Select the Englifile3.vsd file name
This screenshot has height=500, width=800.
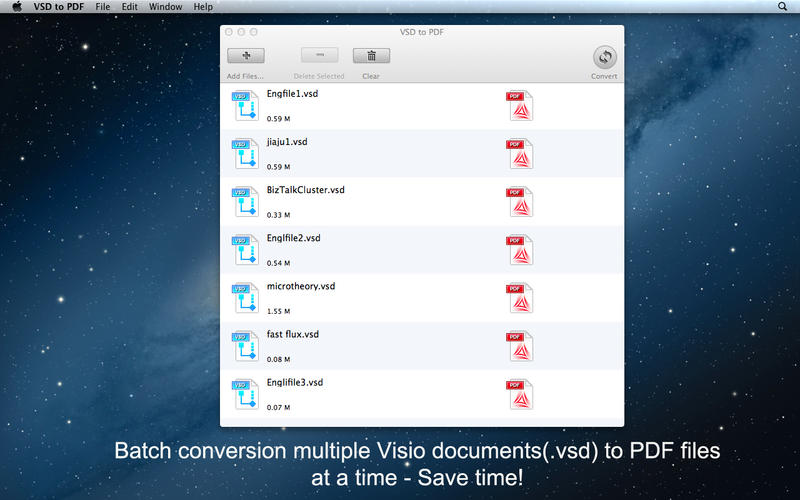coord(295,382)
